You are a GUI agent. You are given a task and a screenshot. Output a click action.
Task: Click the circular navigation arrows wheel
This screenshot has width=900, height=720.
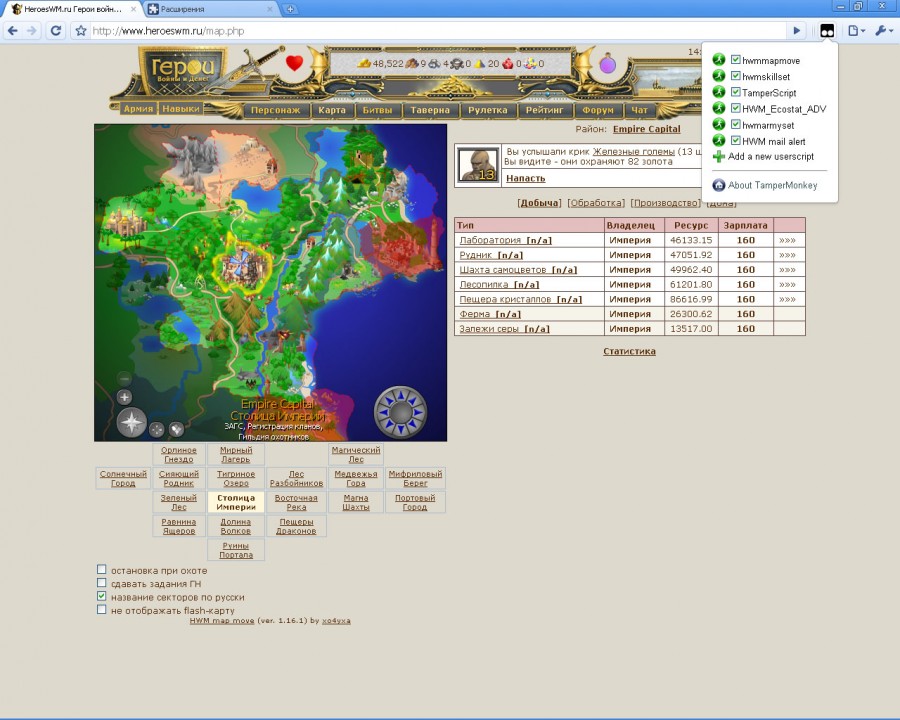pyautogui.click(x=401, y=412)
